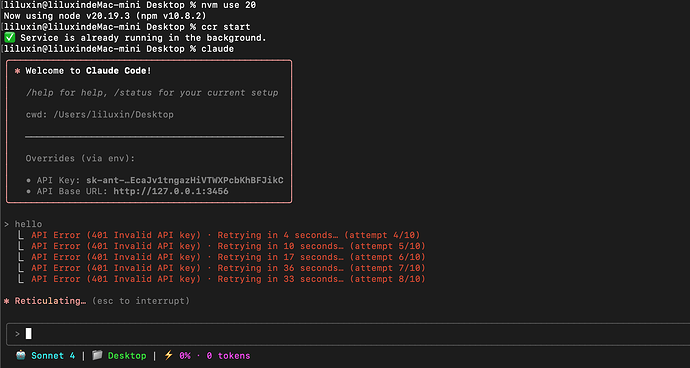Click the "claude" command line
Screen dimensions: 690x368
point(119,49)
